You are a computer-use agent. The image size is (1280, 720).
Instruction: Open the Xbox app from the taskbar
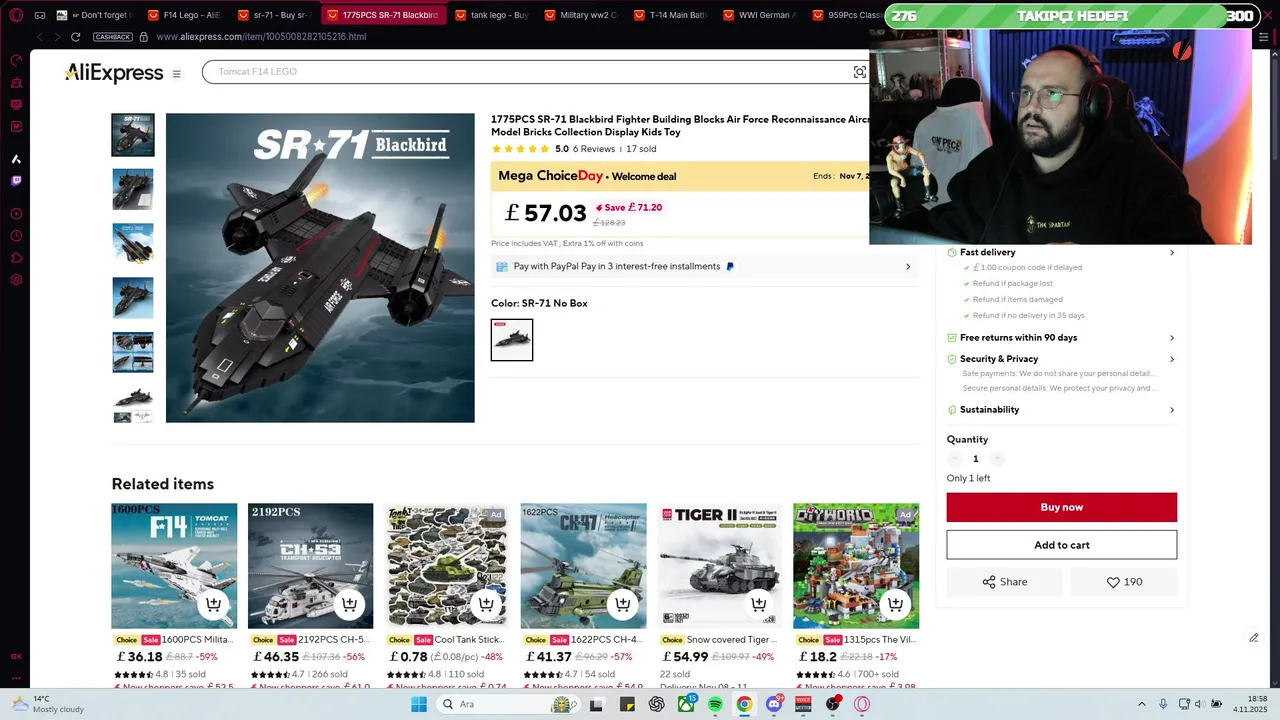tap(686, 705)
